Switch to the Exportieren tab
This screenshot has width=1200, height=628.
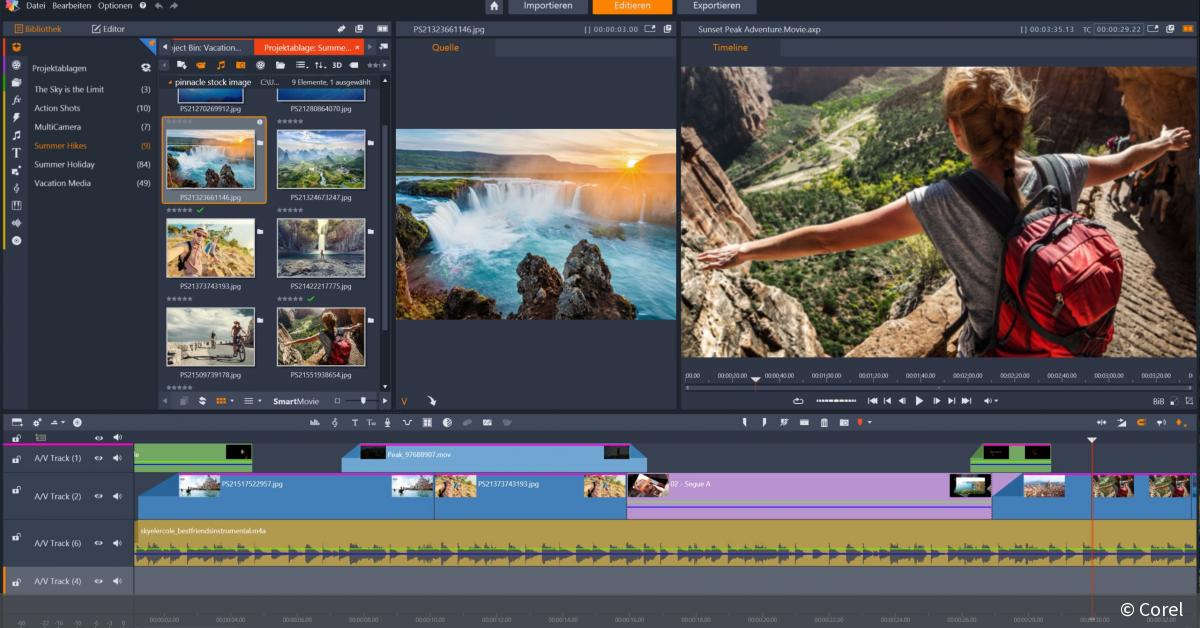pyautogui.click(x=718, y=7)
